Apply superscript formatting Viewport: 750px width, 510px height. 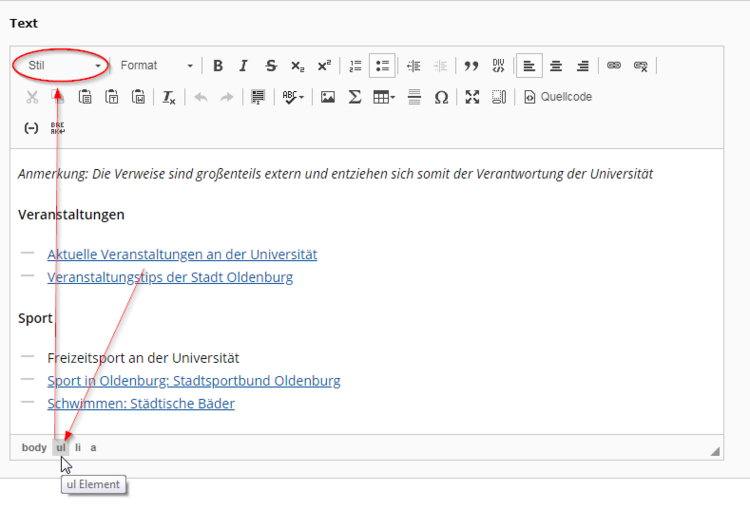coord(324,66)
